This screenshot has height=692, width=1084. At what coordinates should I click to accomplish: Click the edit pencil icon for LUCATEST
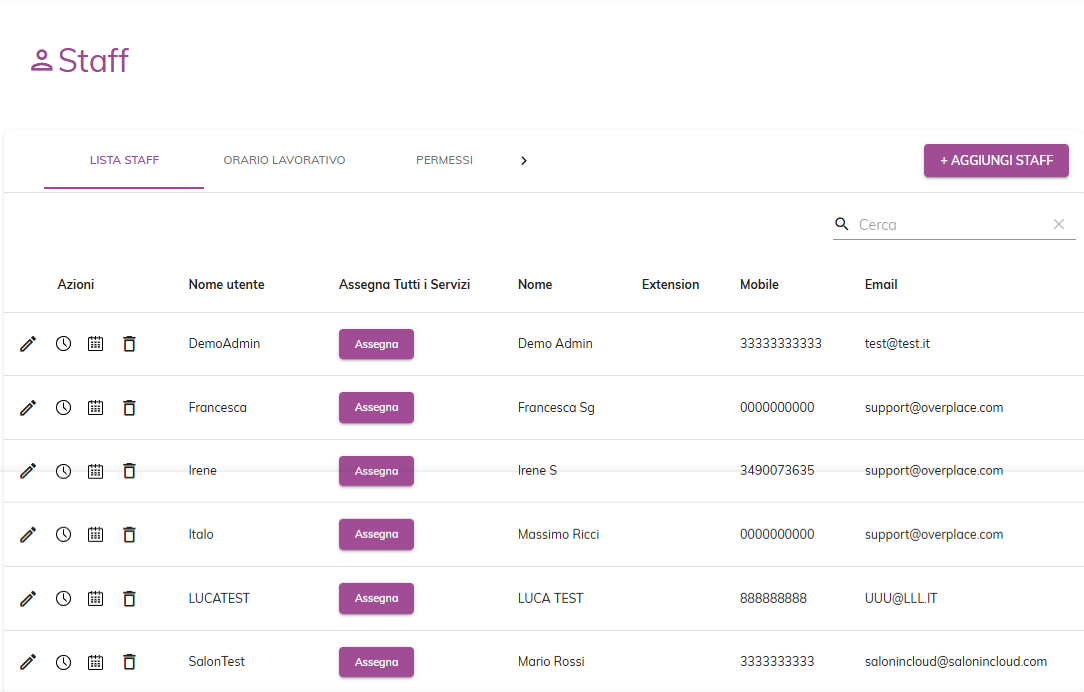pyautogui.click(x=27, y=598)
